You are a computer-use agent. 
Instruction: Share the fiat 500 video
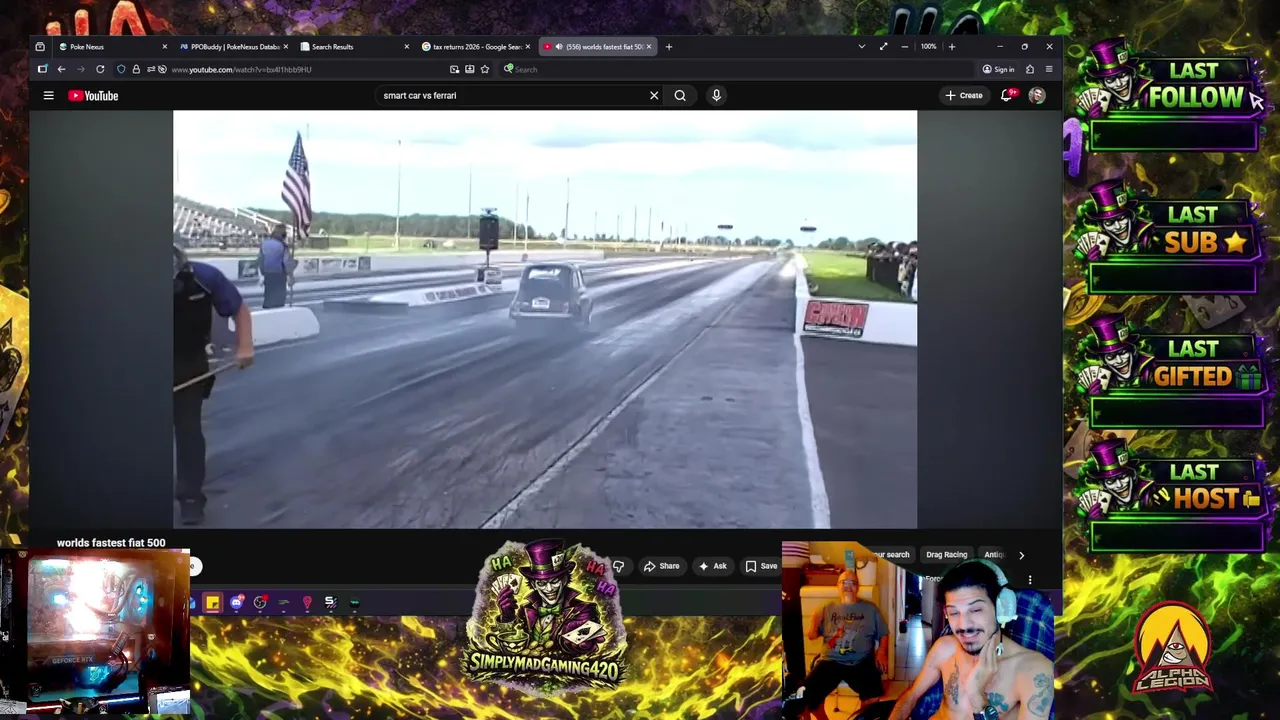point(662,566)
